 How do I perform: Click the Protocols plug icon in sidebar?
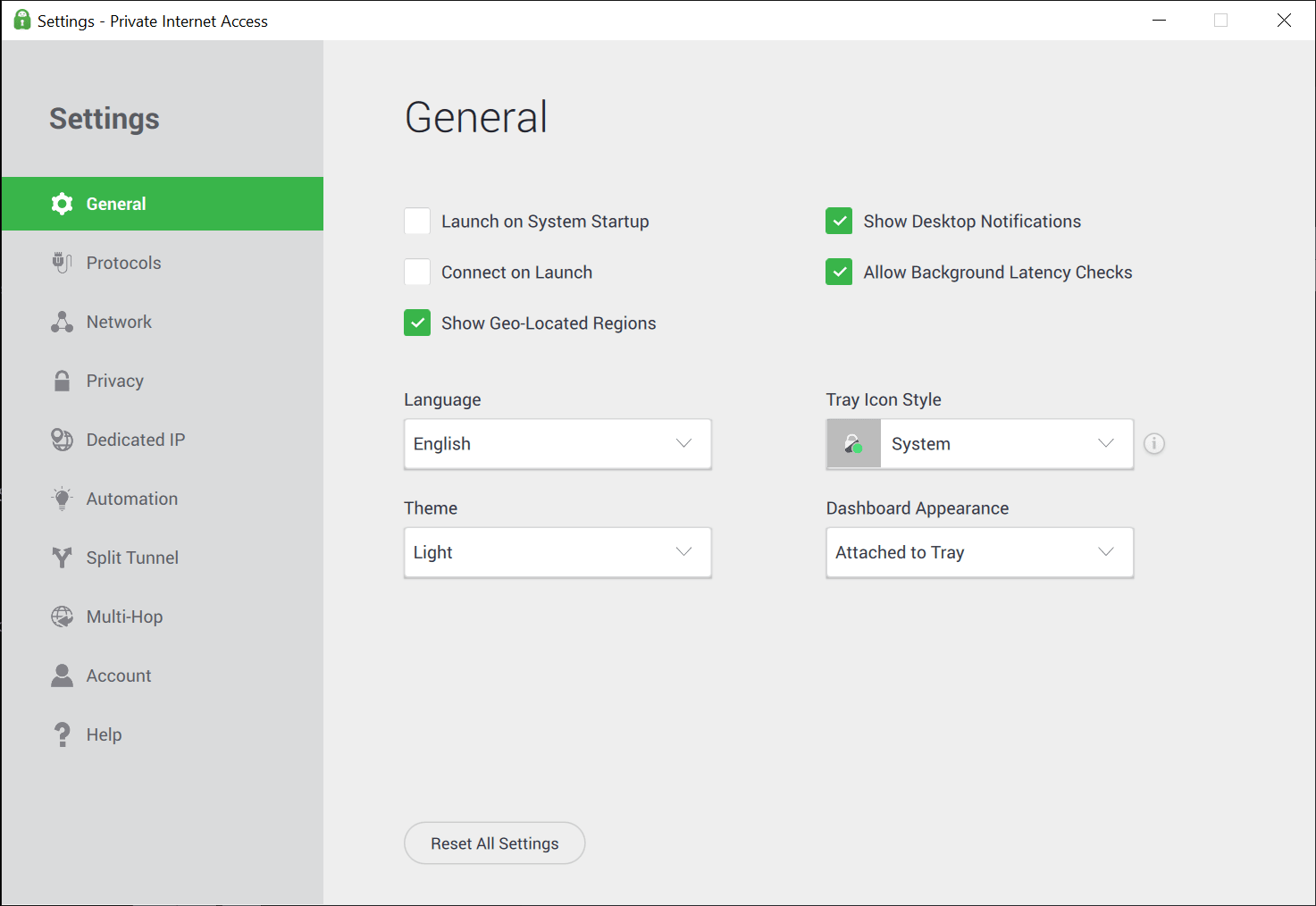click(62, 263)
